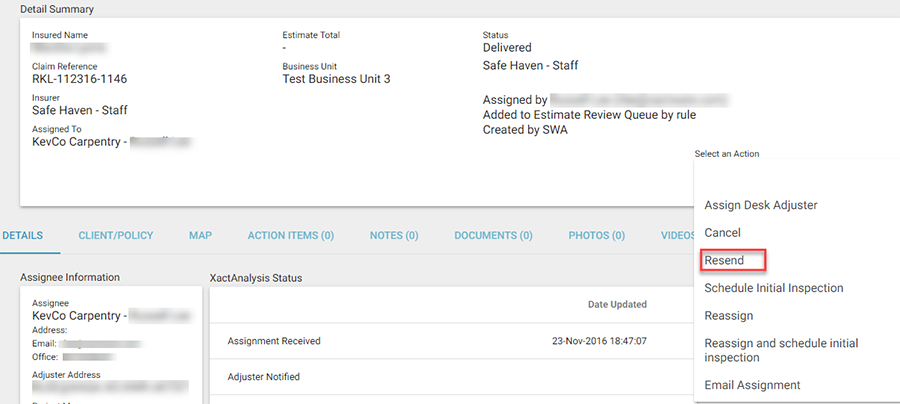Open the CLIENT/POLICY tab
Screen dimensions: 900x404
point(116,236)
